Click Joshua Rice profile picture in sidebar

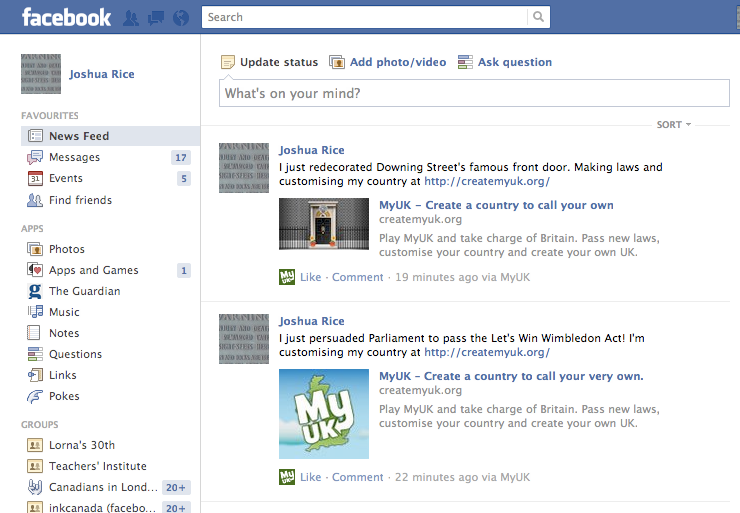point(41,74)
